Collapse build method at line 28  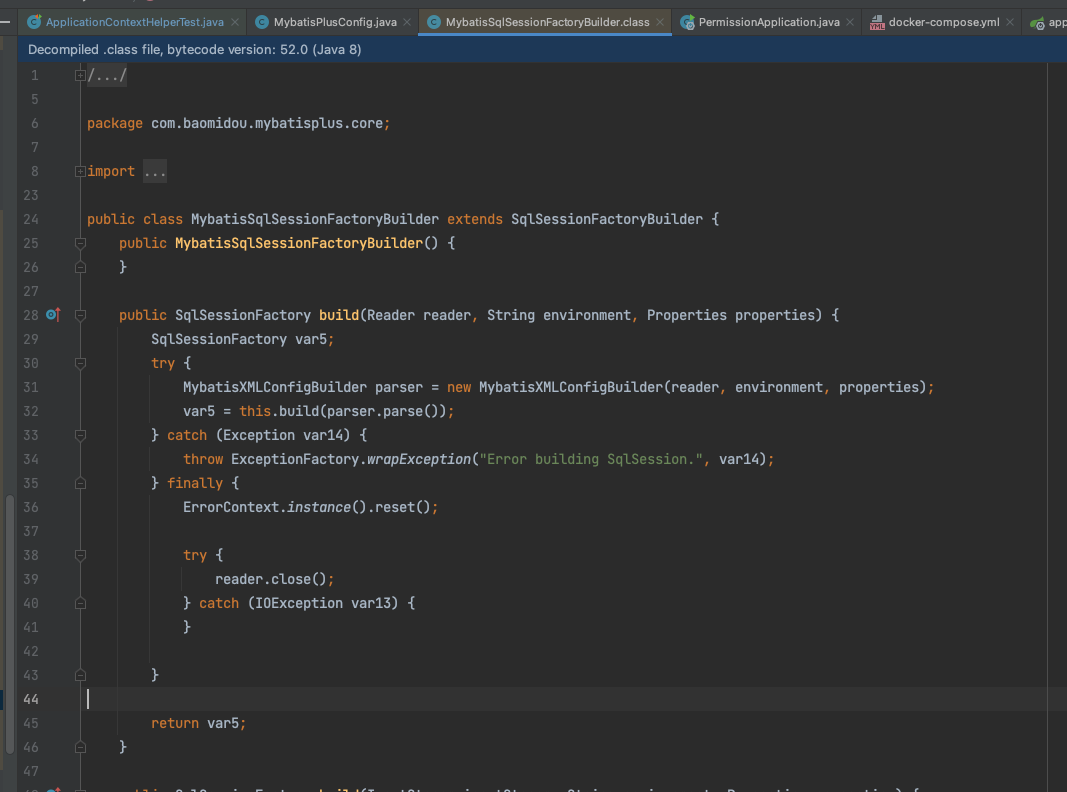coord(80,315)
